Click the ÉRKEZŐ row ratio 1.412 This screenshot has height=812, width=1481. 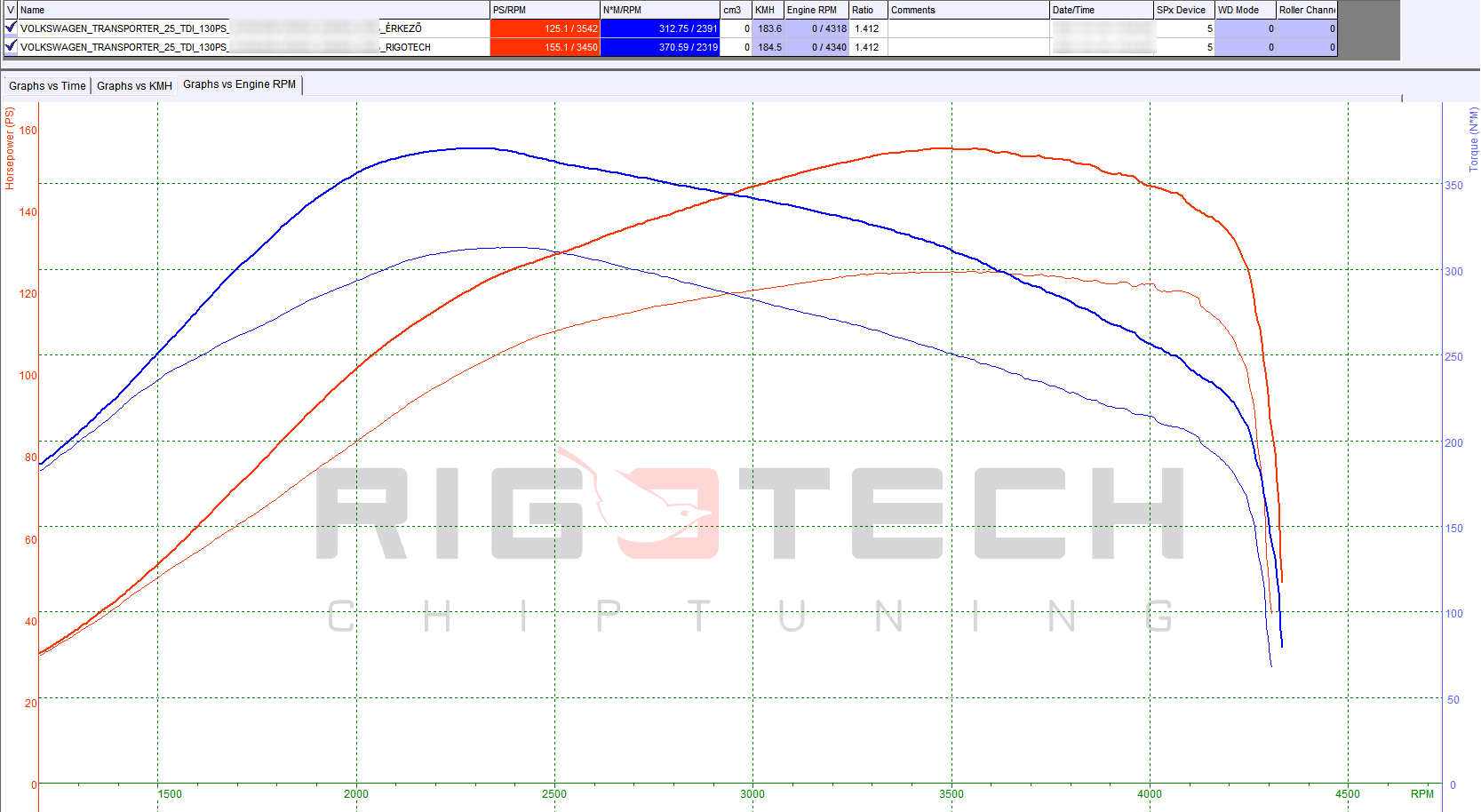pyautogui.click(x=868, y=28)
